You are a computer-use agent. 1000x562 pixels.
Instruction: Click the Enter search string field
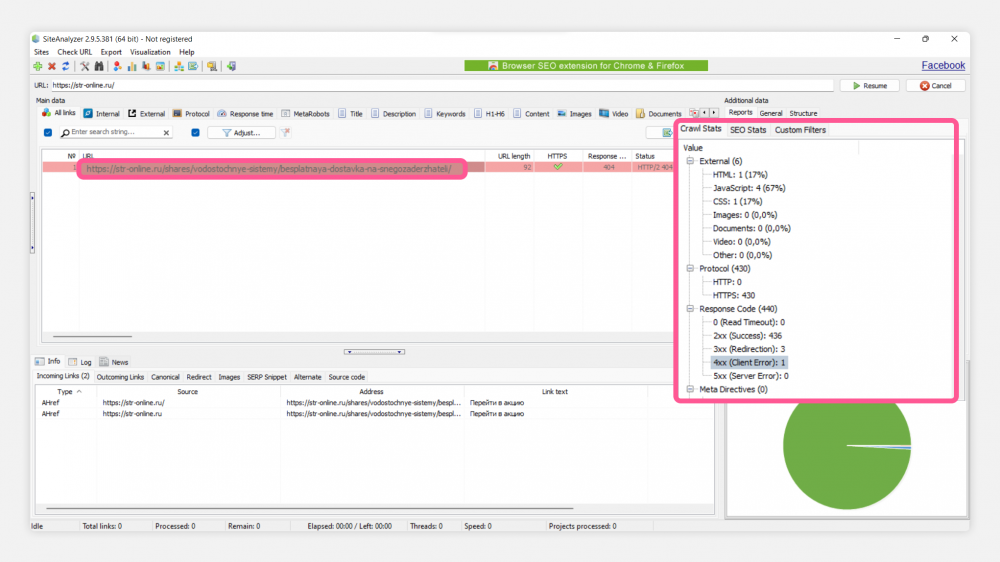click(115, 132)
